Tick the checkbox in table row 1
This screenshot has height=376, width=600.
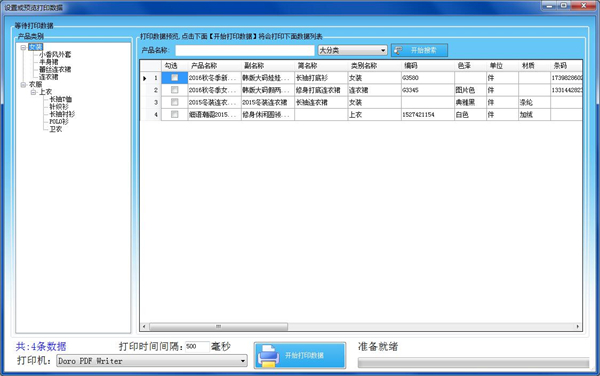(x=174, y=78)
